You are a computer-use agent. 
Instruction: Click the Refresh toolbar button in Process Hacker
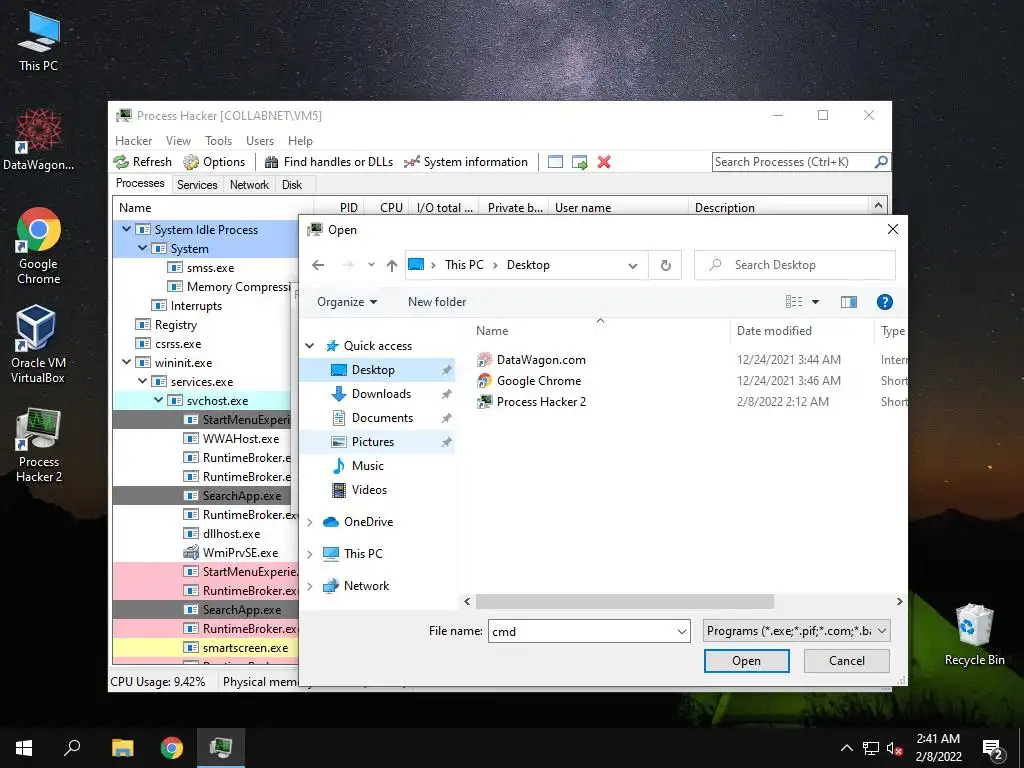point(142,162)
